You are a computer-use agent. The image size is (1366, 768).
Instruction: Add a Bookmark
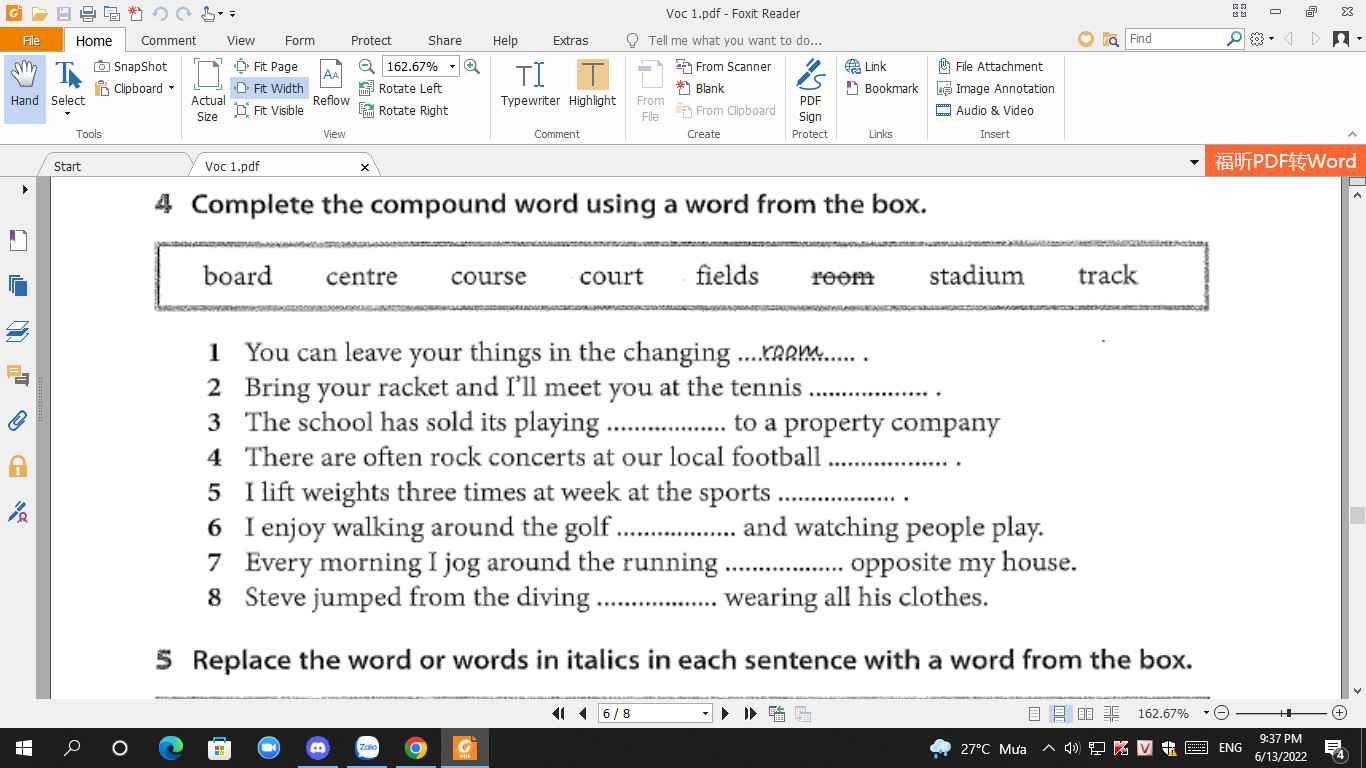point(882,88)
